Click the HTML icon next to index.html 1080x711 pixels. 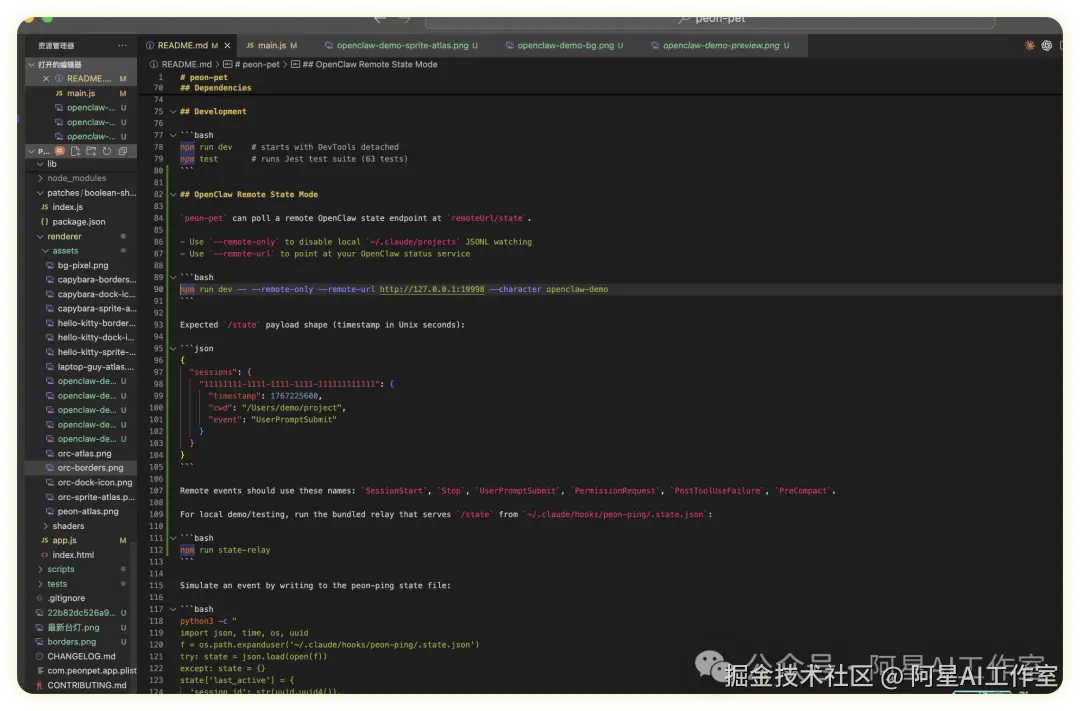(45, 555)
